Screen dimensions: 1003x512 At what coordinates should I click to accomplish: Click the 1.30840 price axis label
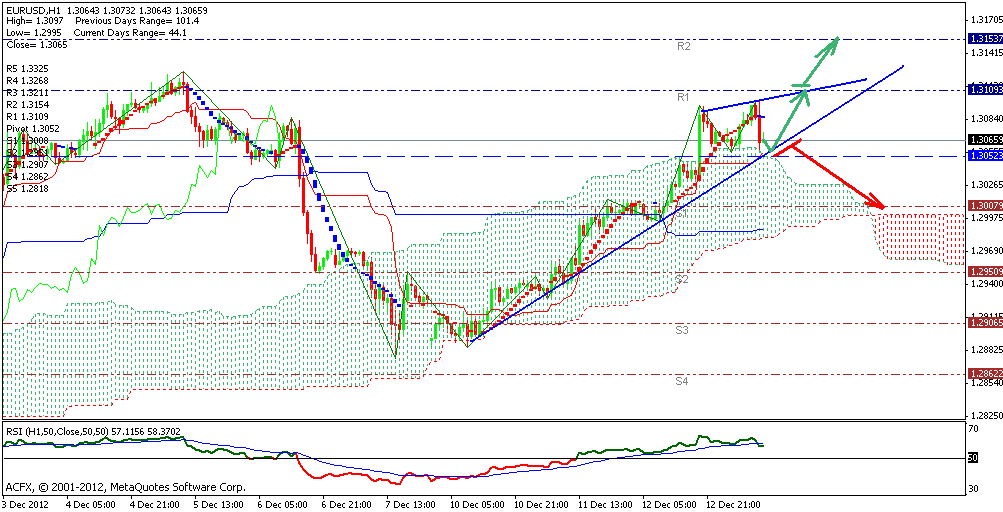(x=985, y=119)
